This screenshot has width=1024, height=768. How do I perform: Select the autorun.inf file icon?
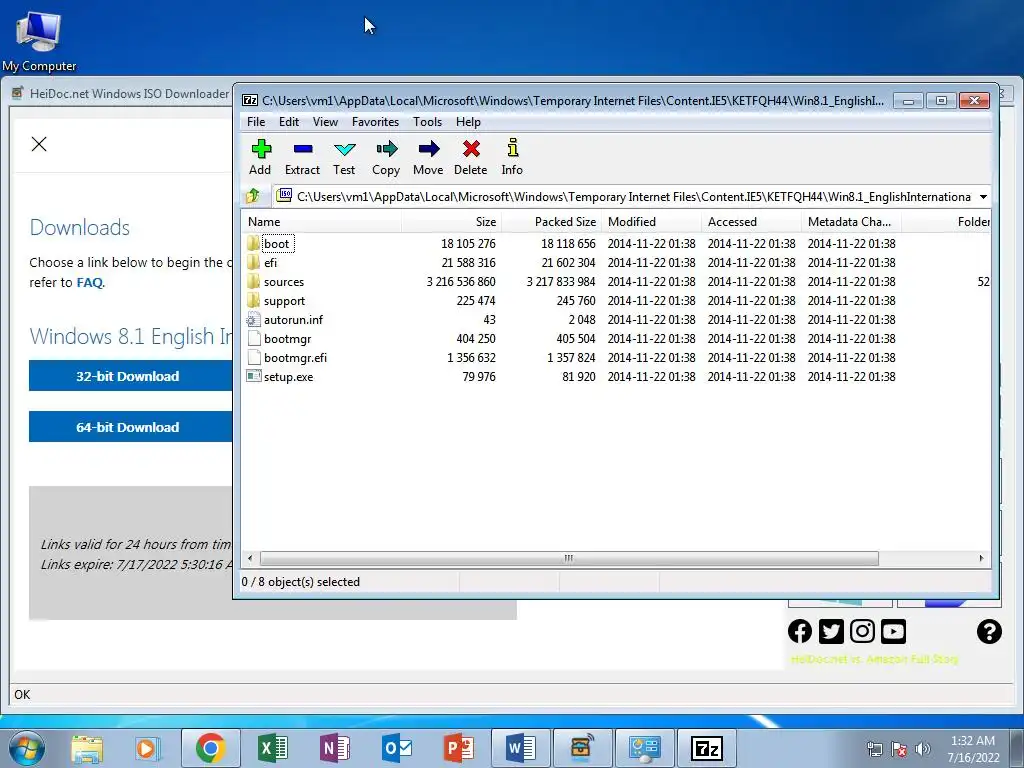coord(253,319)
